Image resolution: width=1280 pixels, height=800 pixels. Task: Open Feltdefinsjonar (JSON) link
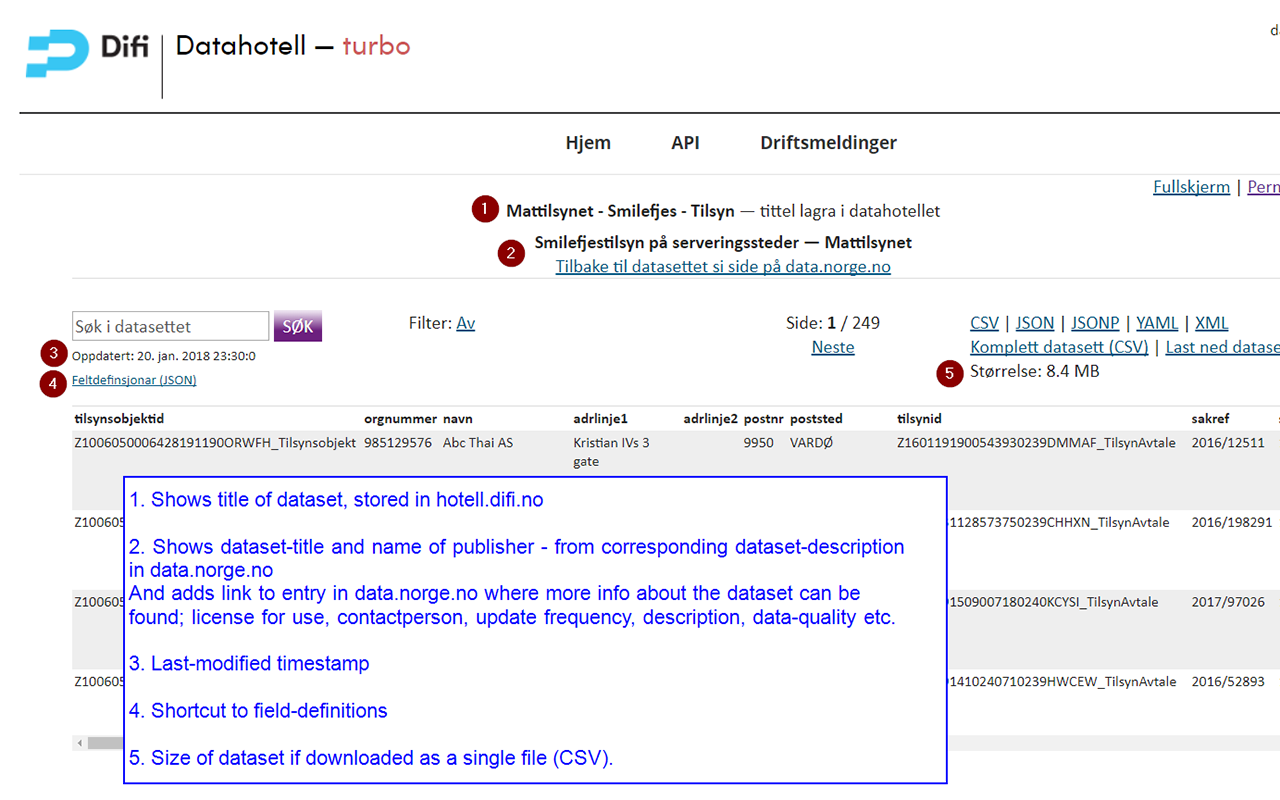(134, 380)
